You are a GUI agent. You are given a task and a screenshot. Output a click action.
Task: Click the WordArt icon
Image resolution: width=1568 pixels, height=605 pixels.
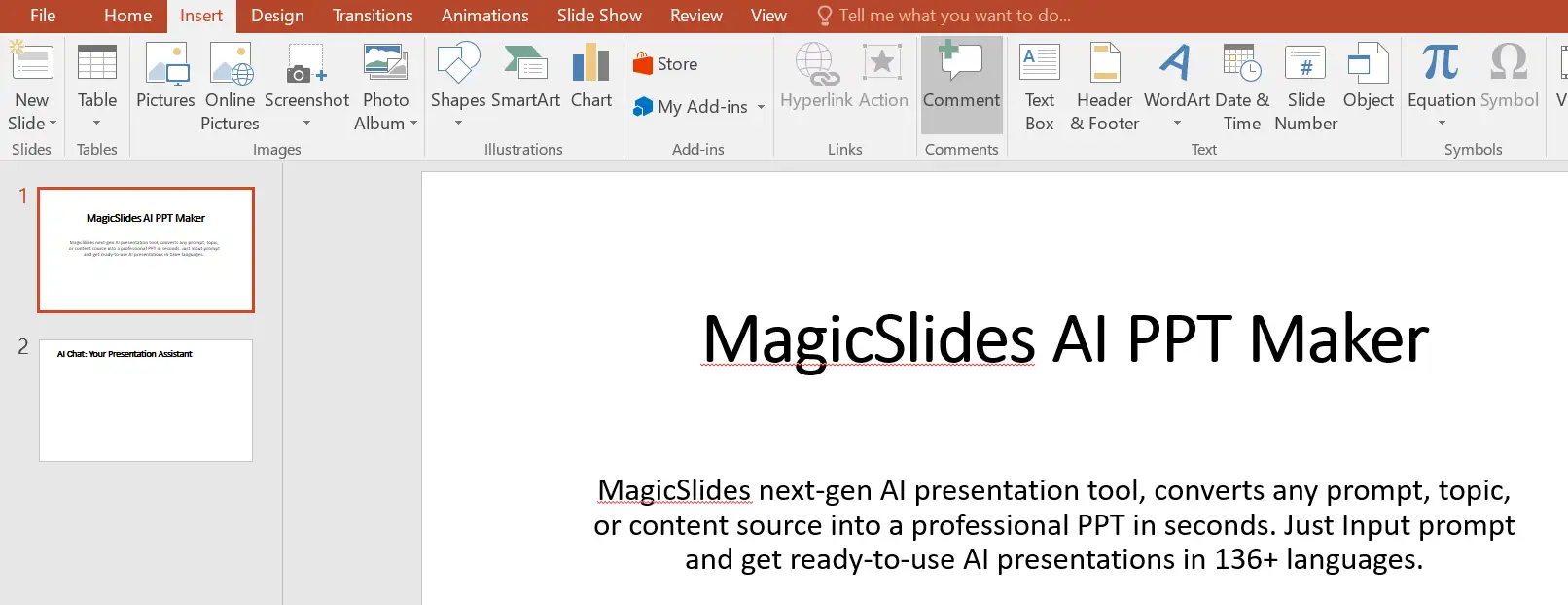(x=1176, y=62)
